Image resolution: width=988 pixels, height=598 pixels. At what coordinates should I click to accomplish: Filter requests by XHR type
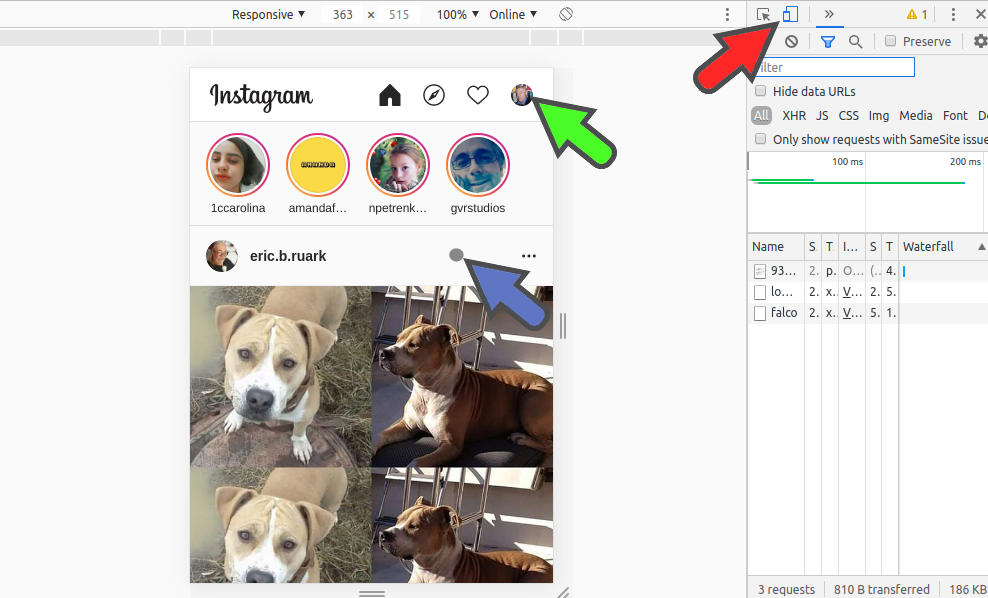pos(794,115)
